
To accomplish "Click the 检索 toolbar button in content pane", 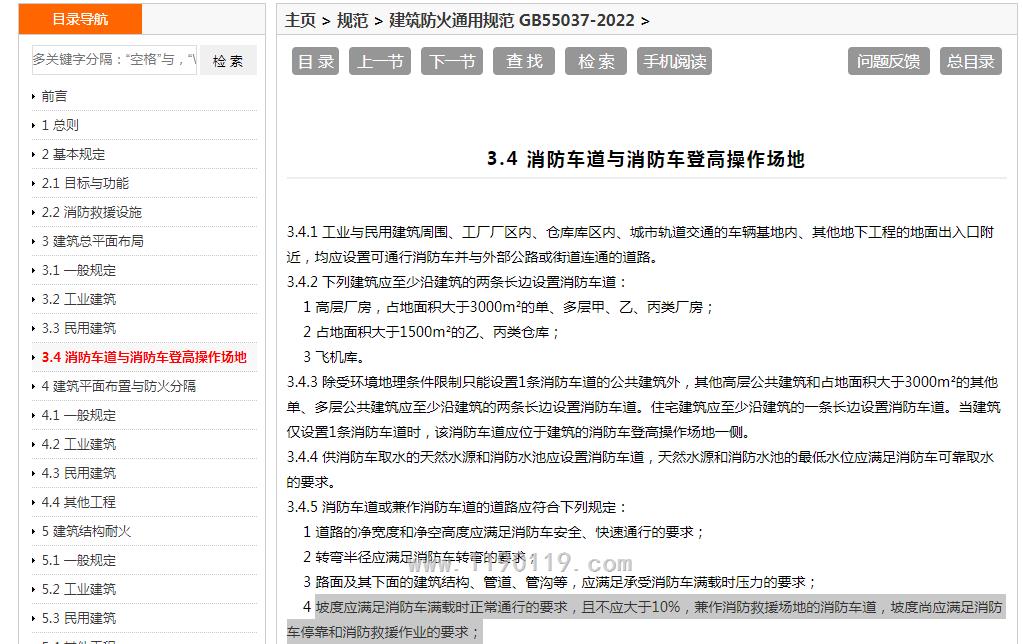I will point(596,61).
